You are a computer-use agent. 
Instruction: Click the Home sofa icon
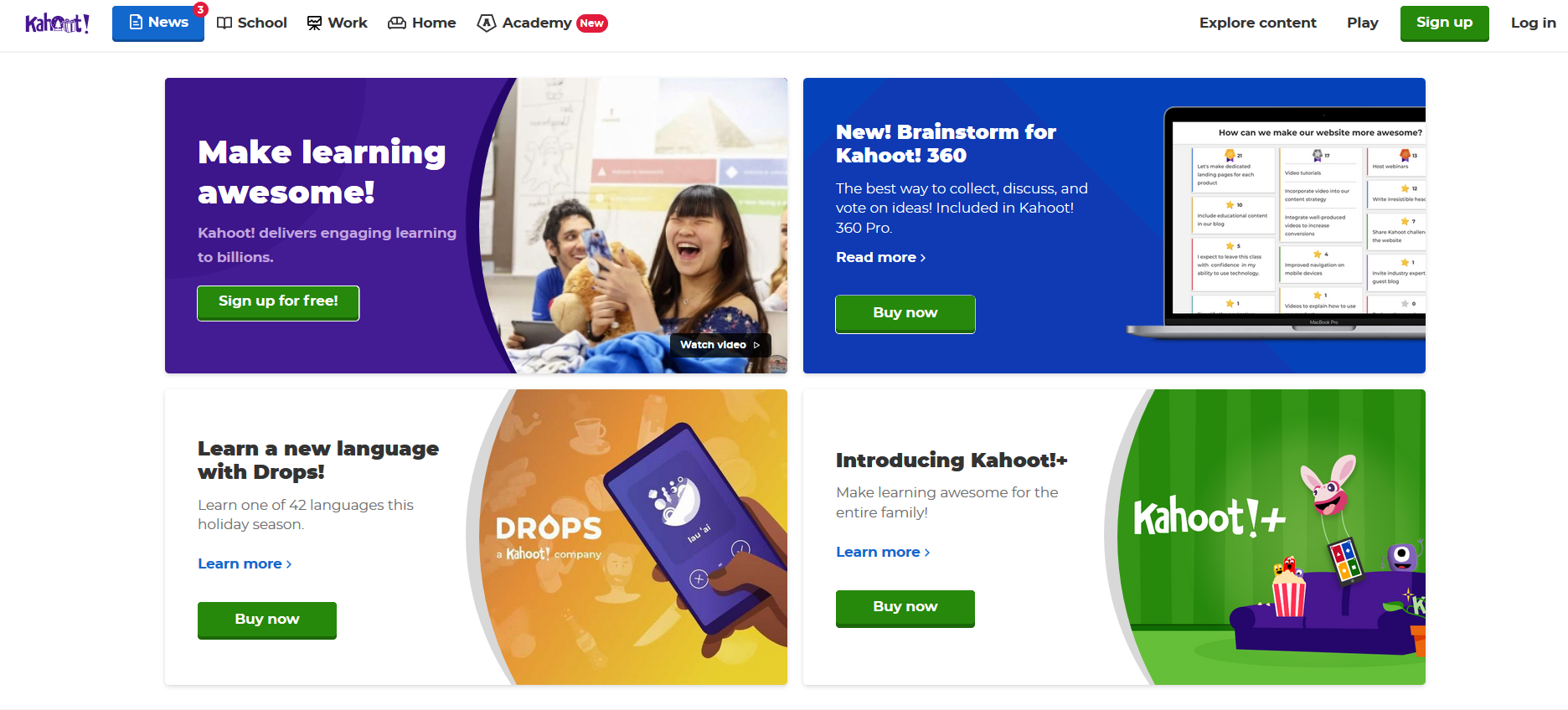tap(396, 23)
